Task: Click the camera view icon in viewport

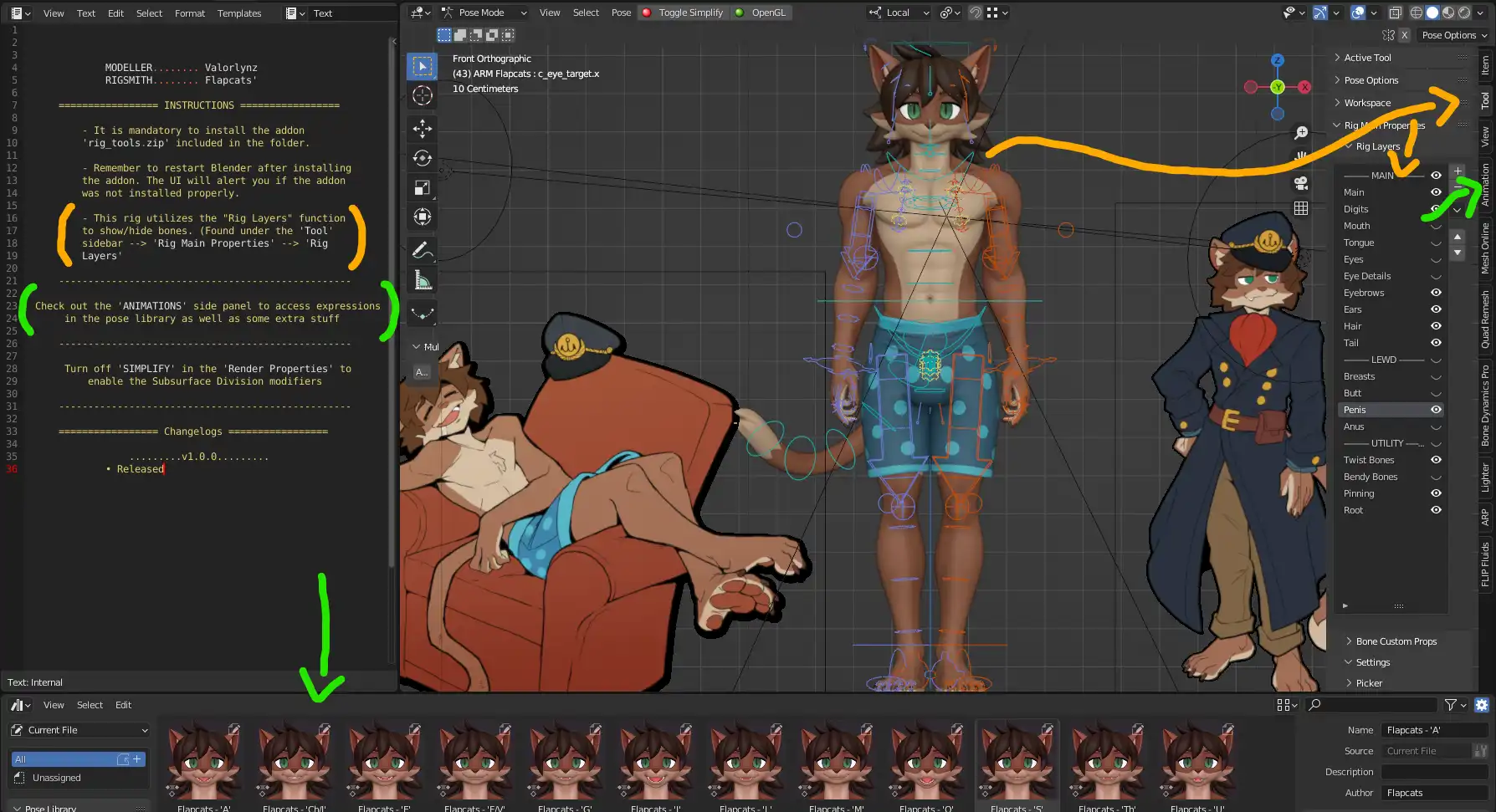Action: tap(1301, 183)
